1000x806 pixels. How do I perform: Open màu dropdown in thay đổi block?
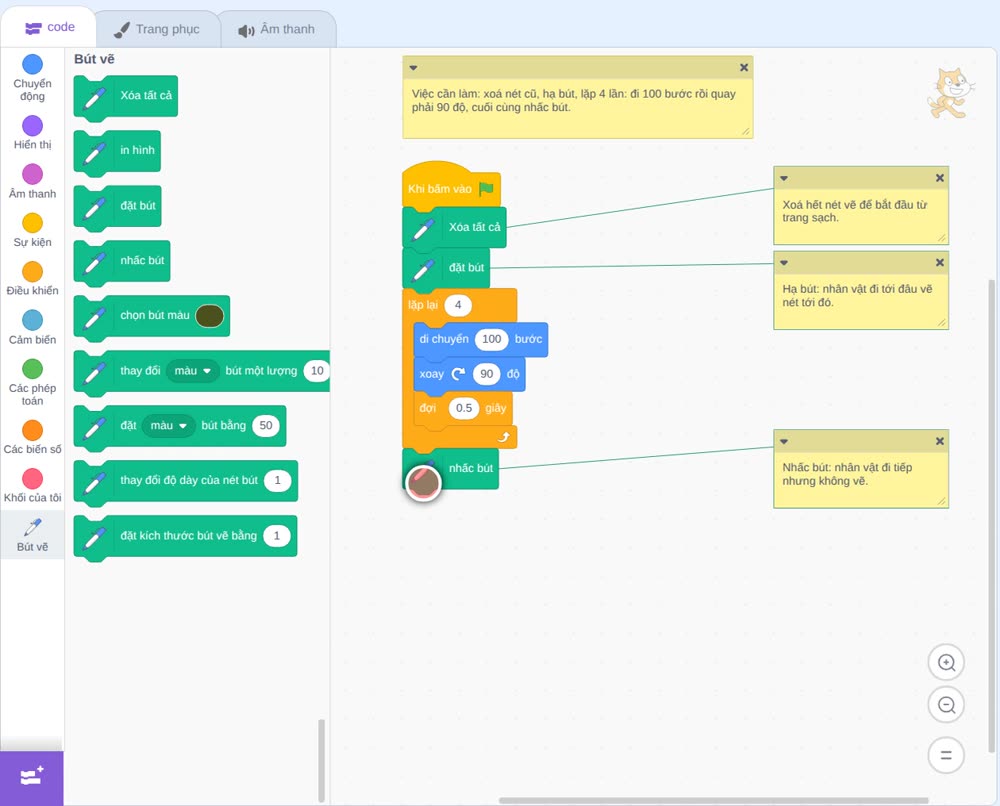[193, 371]
